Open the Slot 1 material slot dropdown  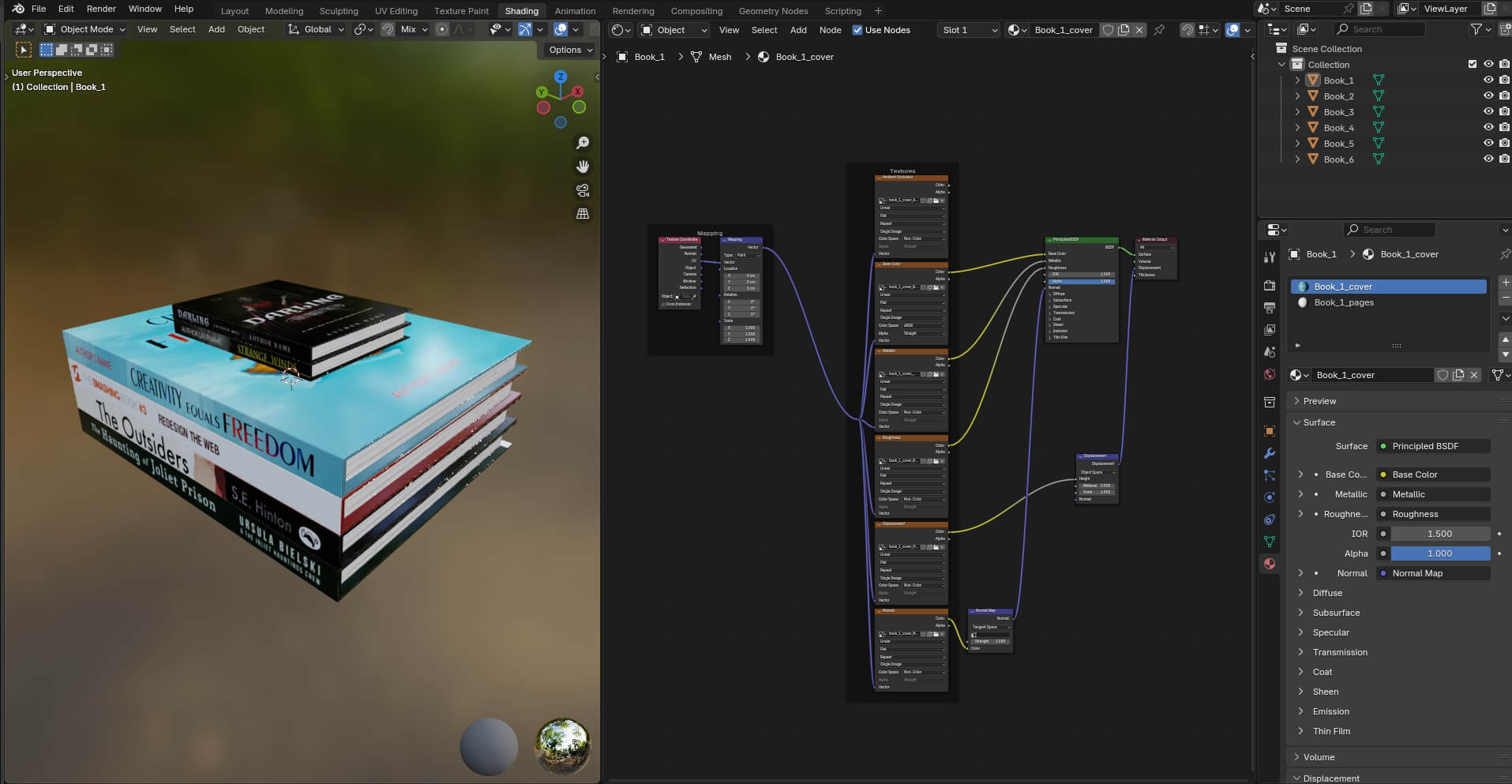[x=970, y=30]
